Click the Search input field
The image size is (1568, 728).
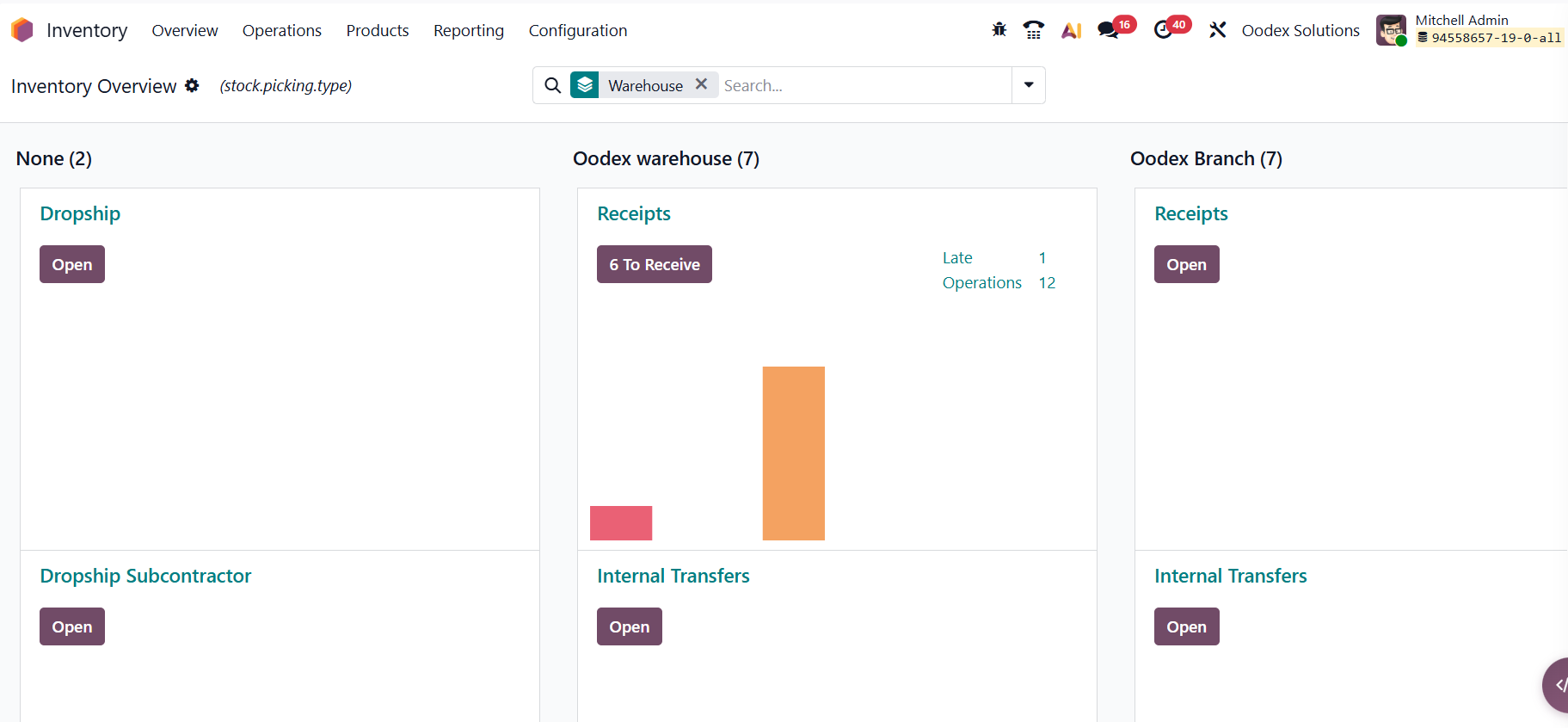pos(863,85)
